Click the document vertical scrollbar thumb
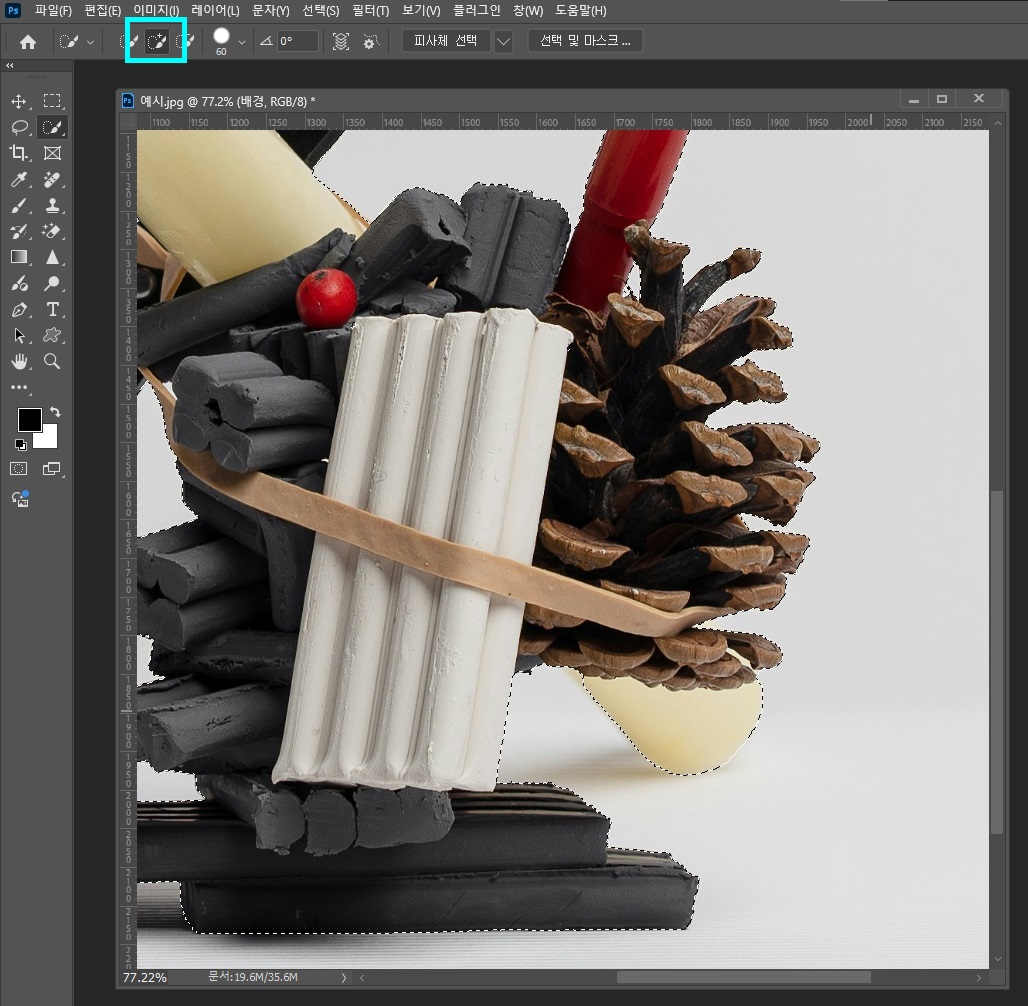This screenshot has height=1006, width=1028. click(x=997, y=662)
